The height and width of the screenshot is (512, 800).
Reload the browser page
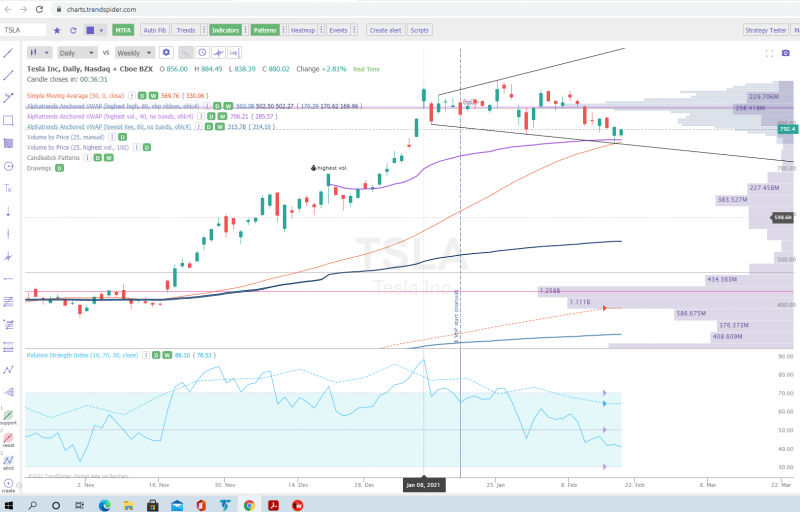[39, 9]
